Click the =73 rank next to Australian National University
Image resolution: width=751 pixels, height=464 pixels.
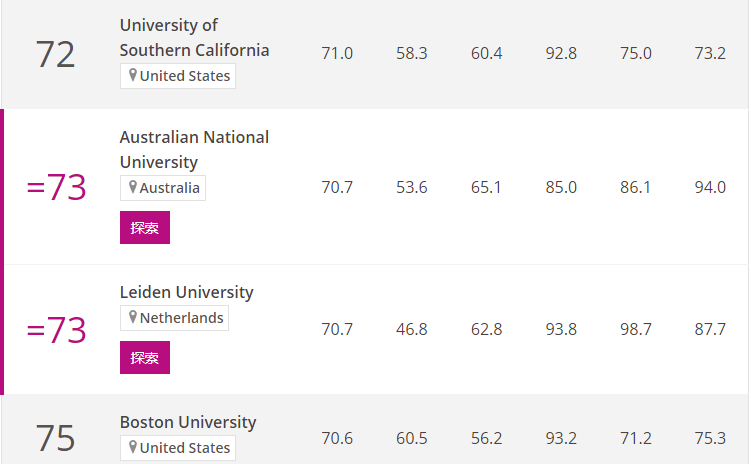pyautogui.click(x=57, y=187)
